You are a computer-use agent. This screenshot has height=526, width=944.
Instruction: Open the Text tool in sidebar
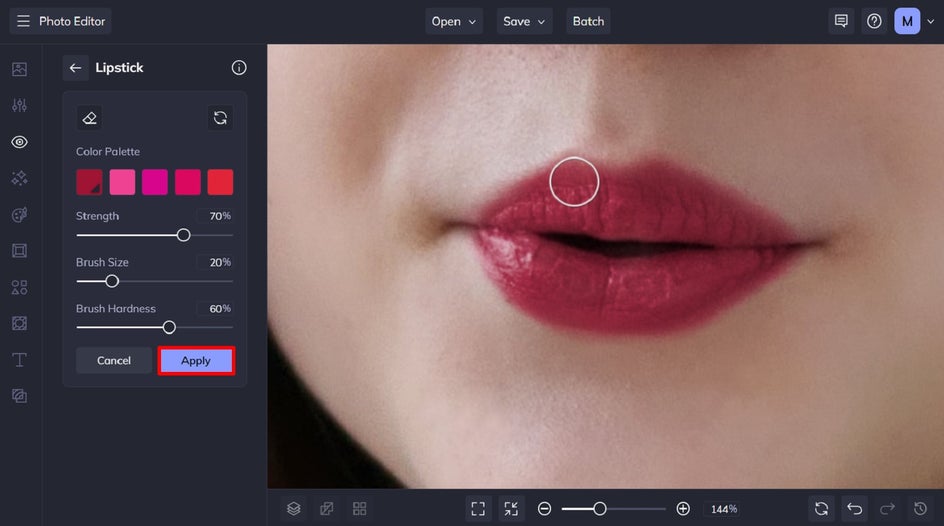19,359
